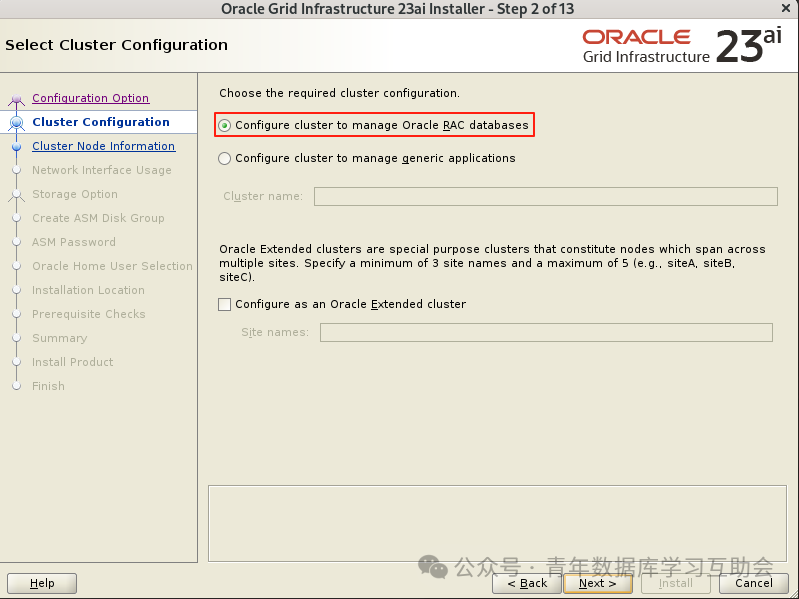Open the Cluster Node Information step link
Screen dimensions: 799x599
(x=103, y=146)
